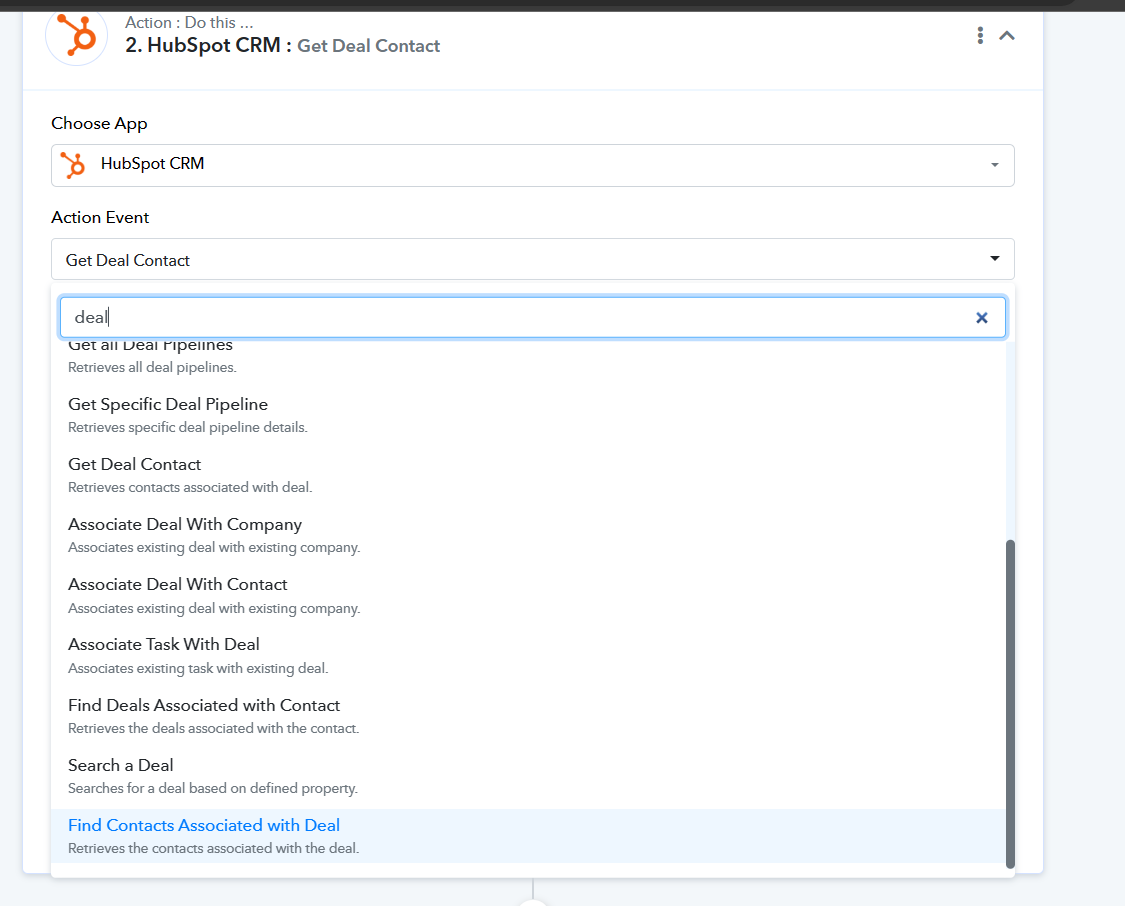Click the 'Choose App' label
The width and height of the screenshot is (1125, 906).
click(99, 123)
